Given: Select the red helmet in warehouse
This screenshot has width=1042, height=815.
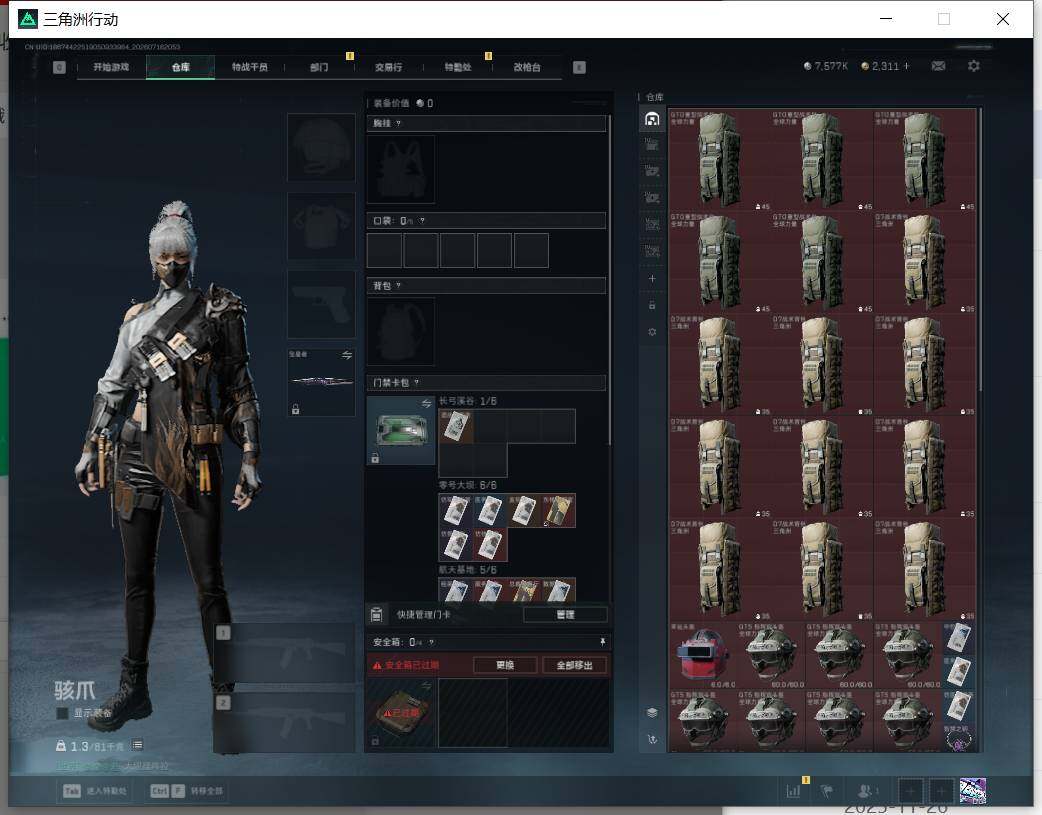Looking at the screenshot, I should pyautogui.click(x=703, y=655).
